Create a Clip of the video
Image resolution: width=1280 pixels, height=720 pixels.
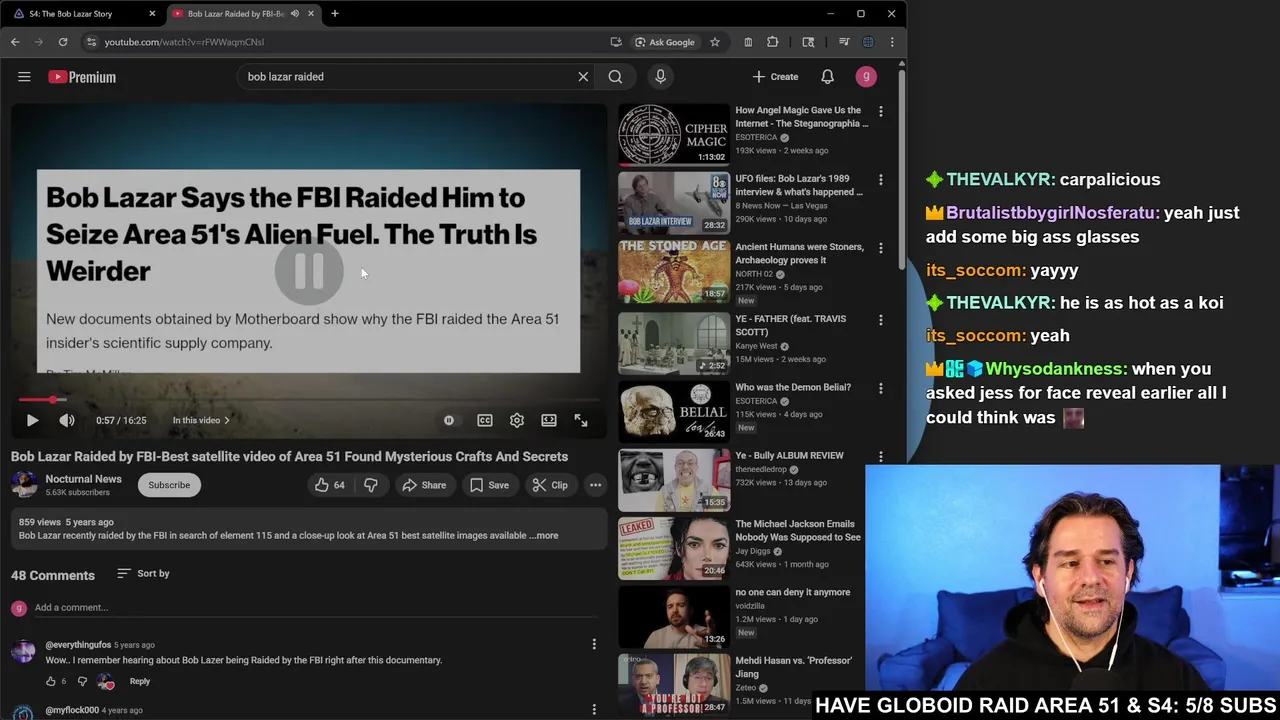point(550,485)
